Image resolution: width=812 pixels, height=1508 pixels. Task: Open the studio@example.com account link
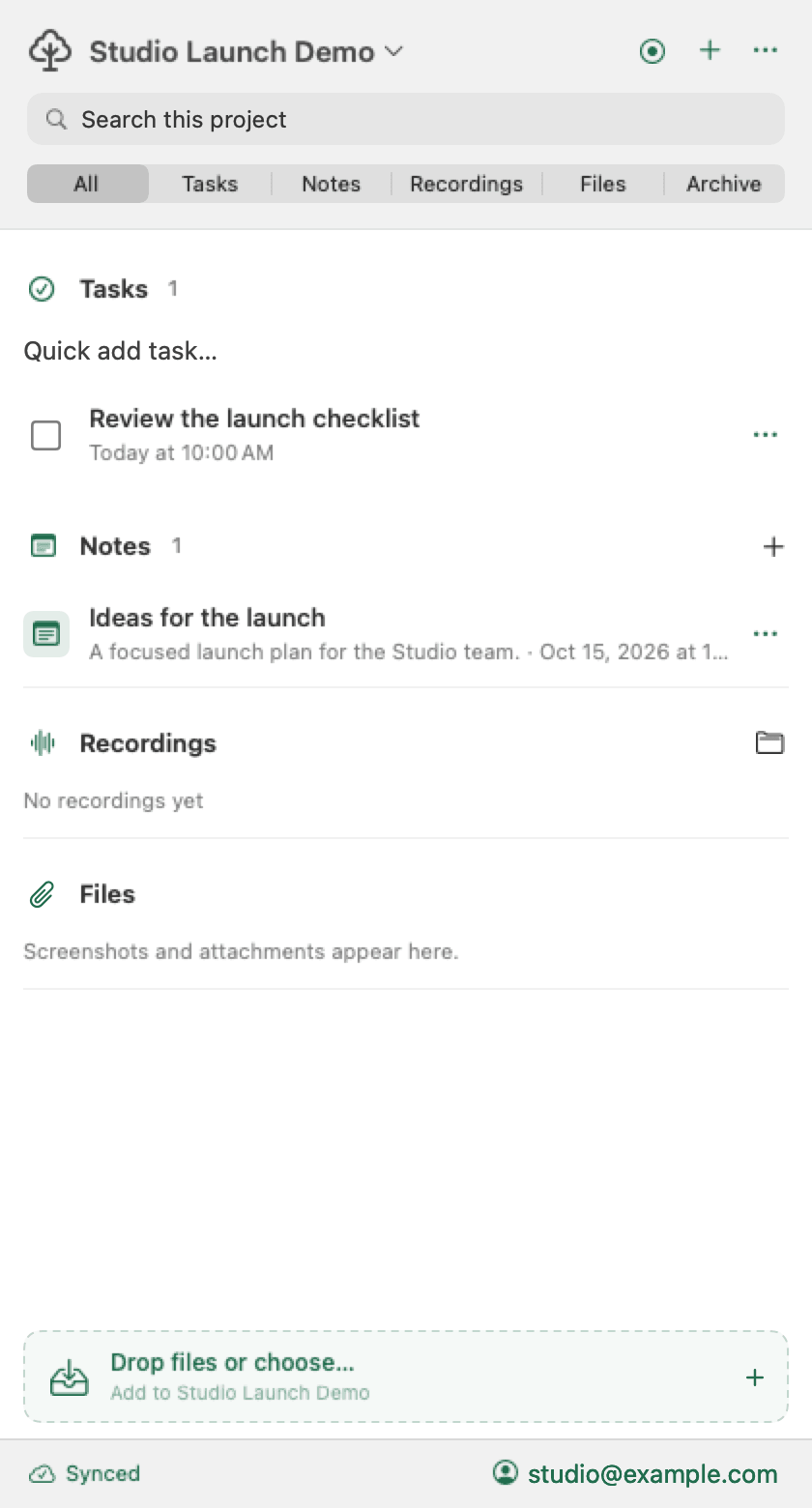point(652,1474)
